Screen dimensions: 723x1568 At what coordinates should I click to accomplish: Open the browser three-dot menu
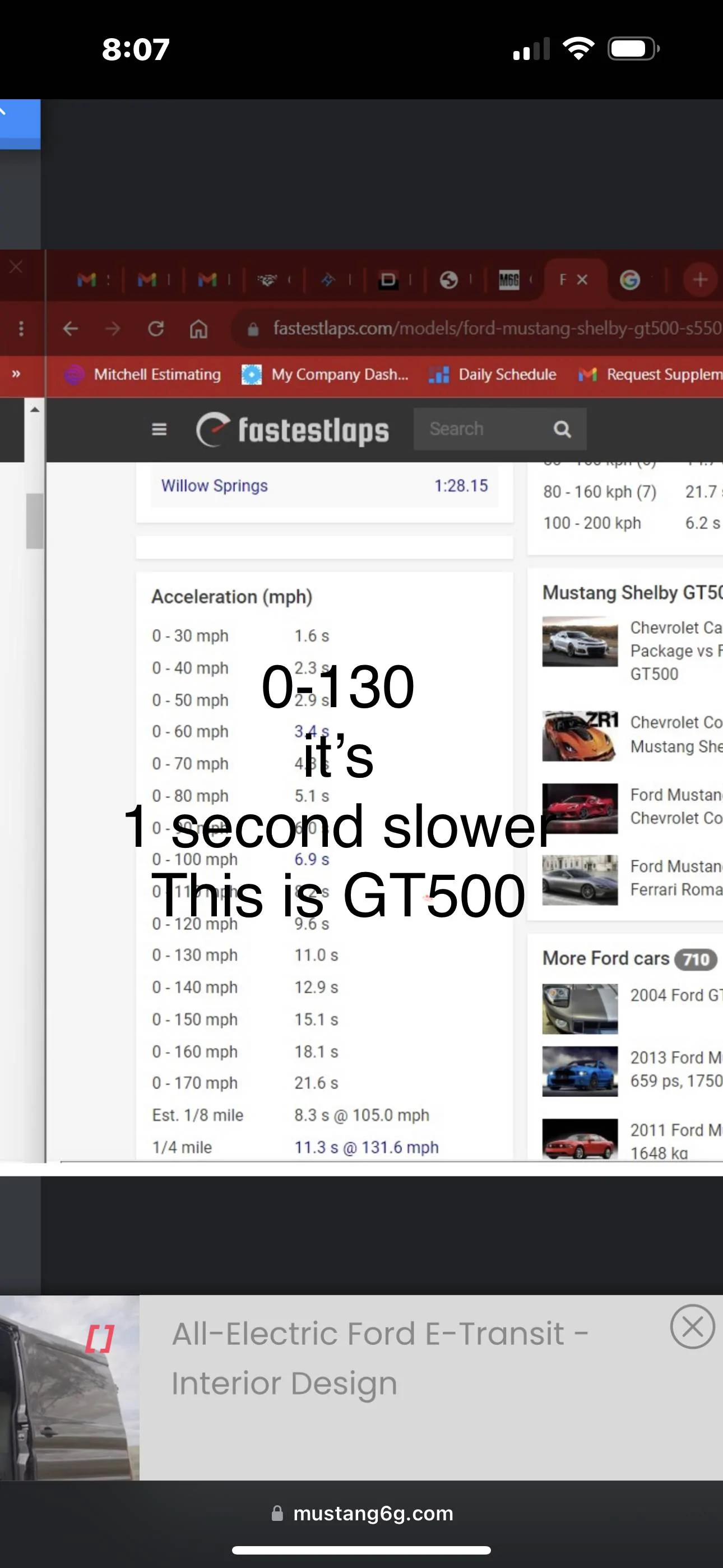(x=21, y=329)
